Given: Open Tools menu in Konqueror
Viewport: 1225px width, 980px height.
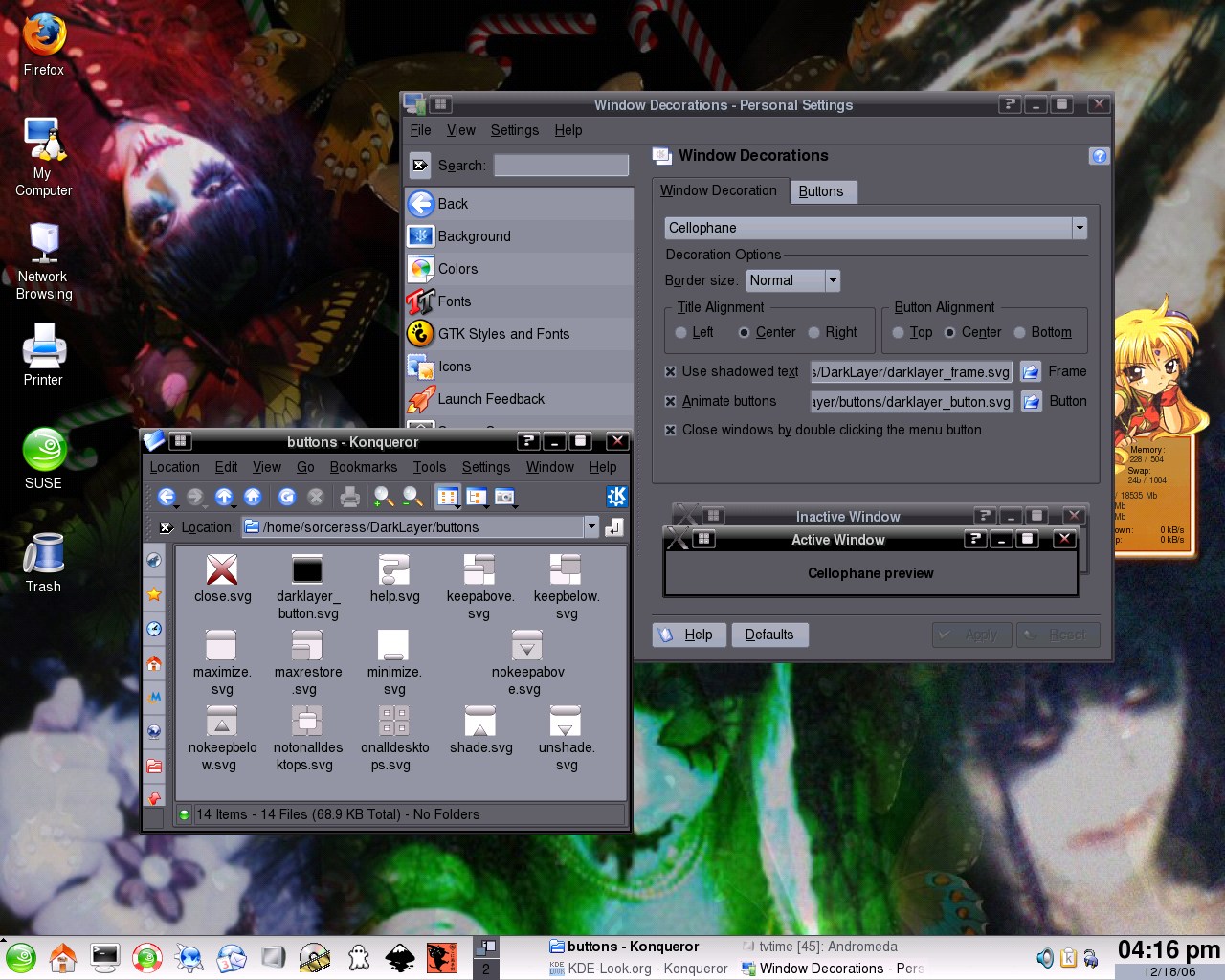Looking at the screenshot, I should pyautogui.click(x=430, y=467).
